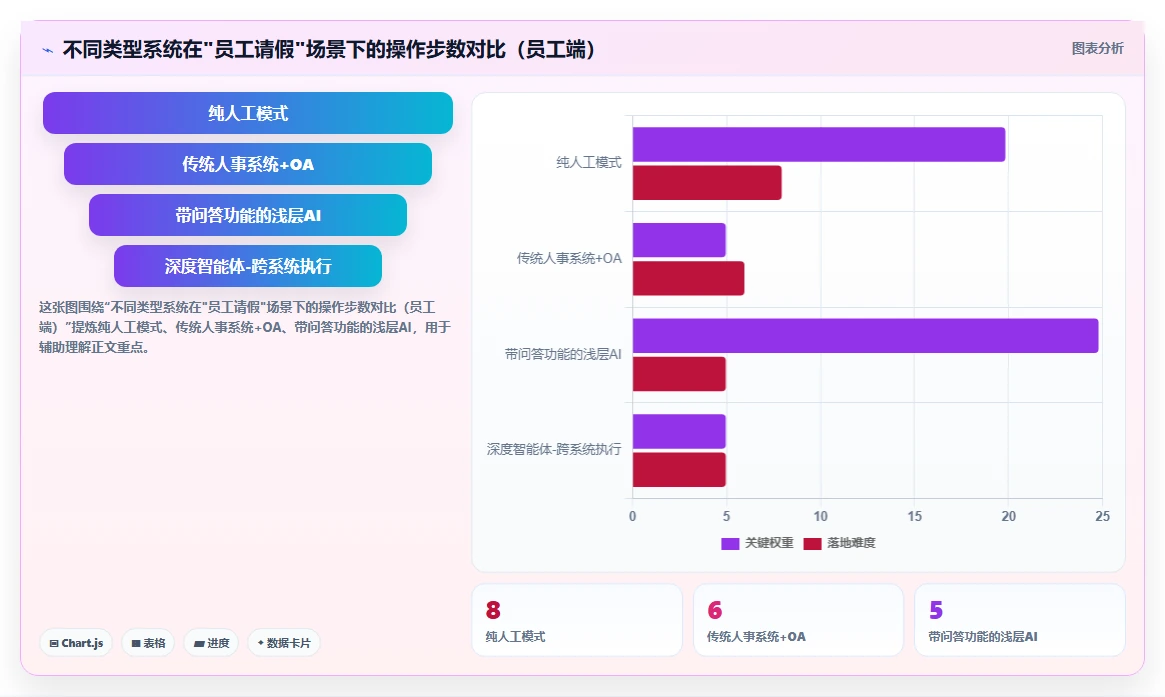This screenshot has width=1165, height=697.
Task: Click the x-axis tick value 10
Action: click(820, 516)
